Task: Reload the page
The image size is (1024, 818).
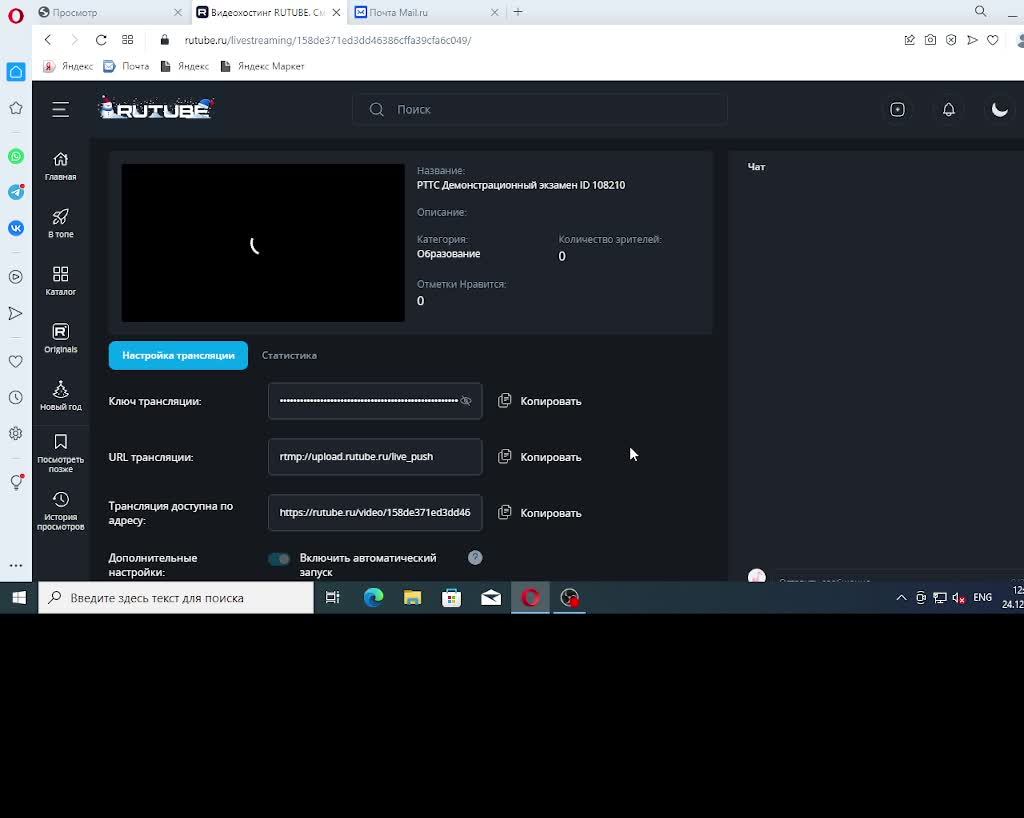Action: 101,40
